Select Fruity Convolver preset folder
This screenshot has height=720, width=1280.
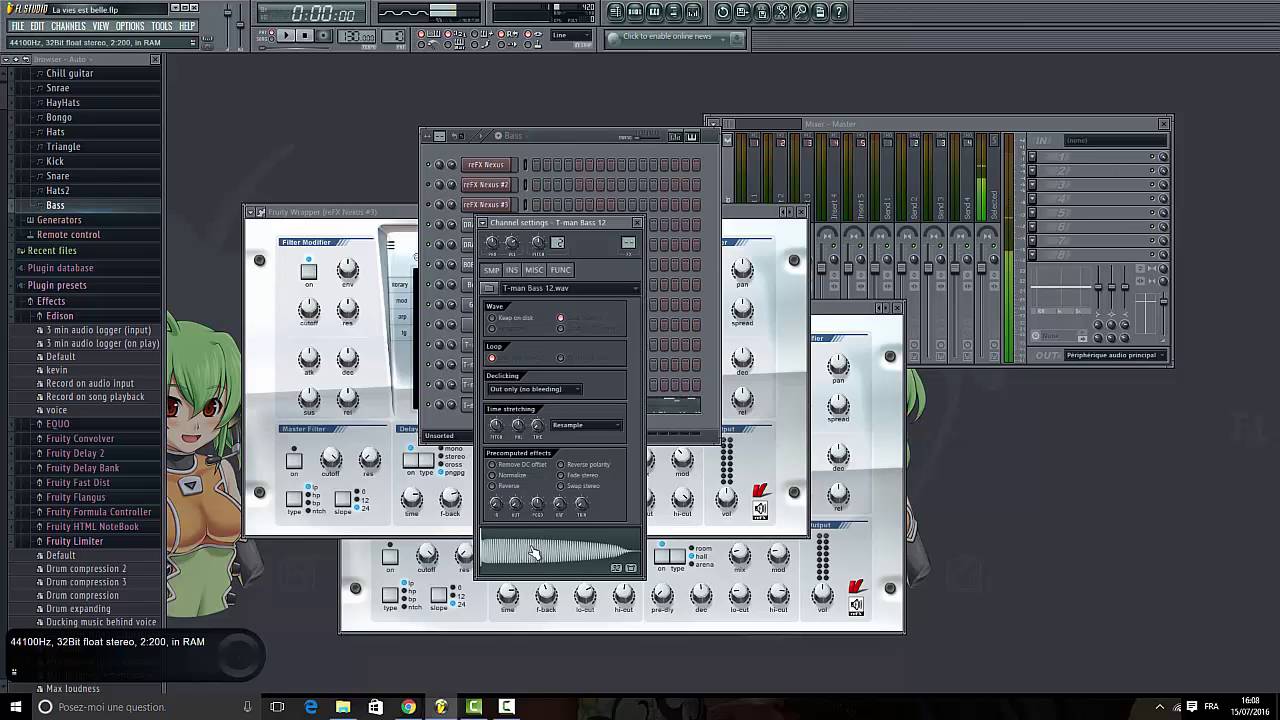(x=80, y=439)
